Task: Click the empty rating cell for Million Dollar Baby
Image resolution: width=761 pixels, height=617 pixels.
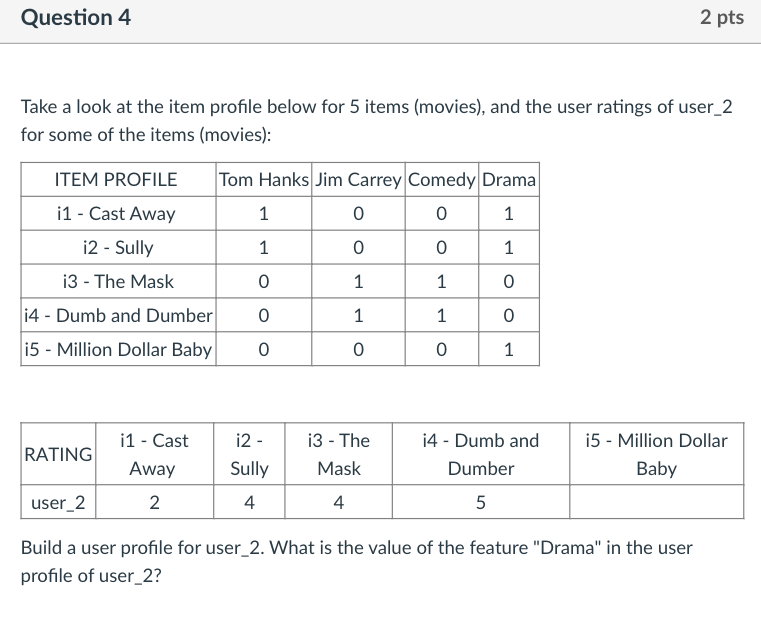Action: pos(657,502)
